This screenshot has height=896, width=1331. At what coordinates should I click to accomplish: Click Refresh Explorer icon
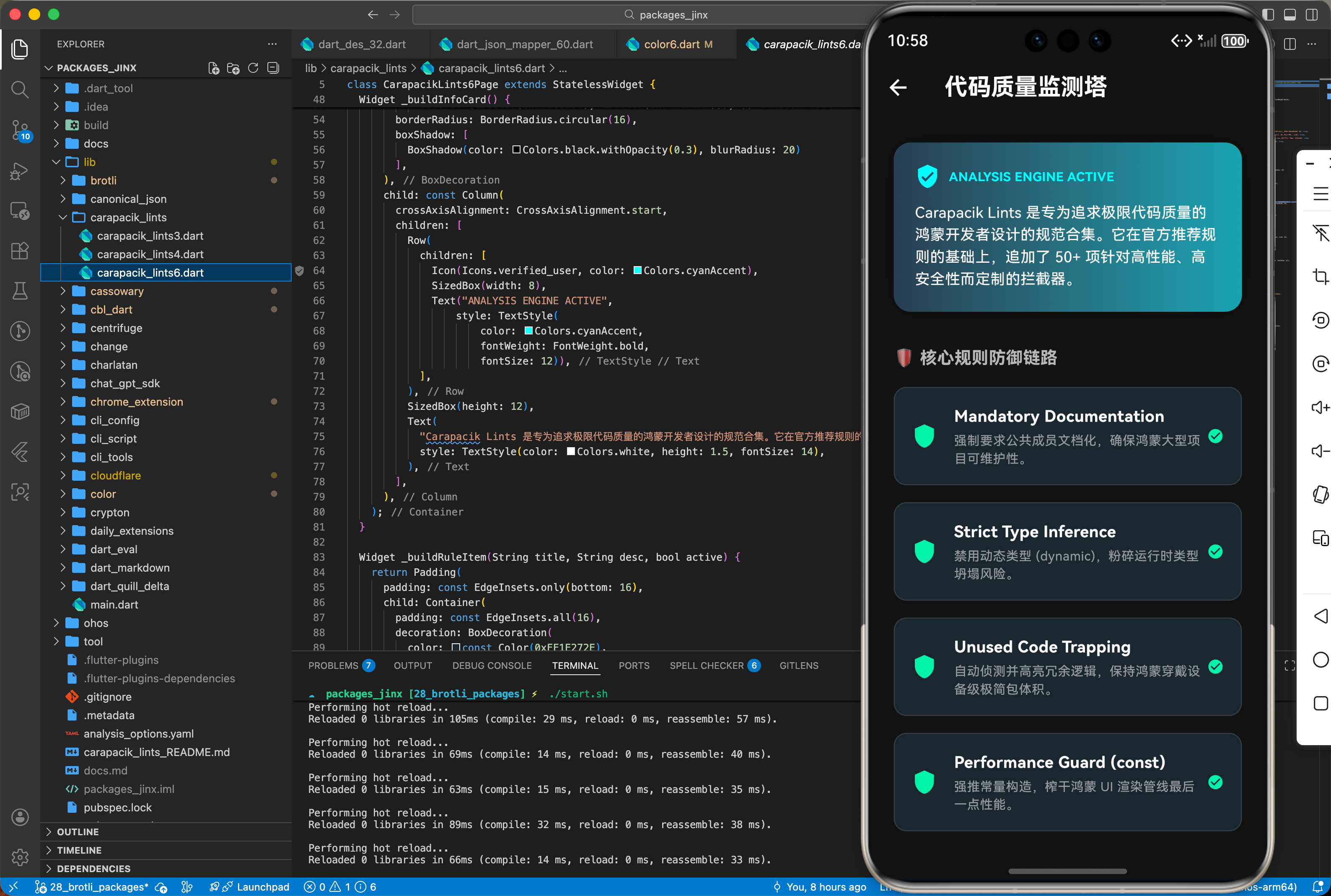(x=253, y=68)
